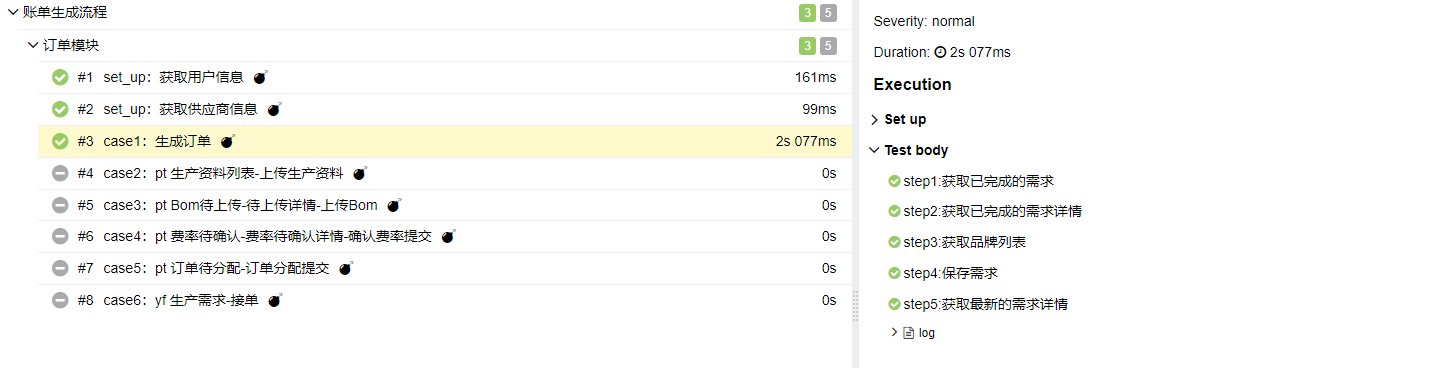Viewport: 1433px width, 368px height.
Task: Click the bomb icon next to yf 生产需求-接单
Action: [x=276, y=301]
